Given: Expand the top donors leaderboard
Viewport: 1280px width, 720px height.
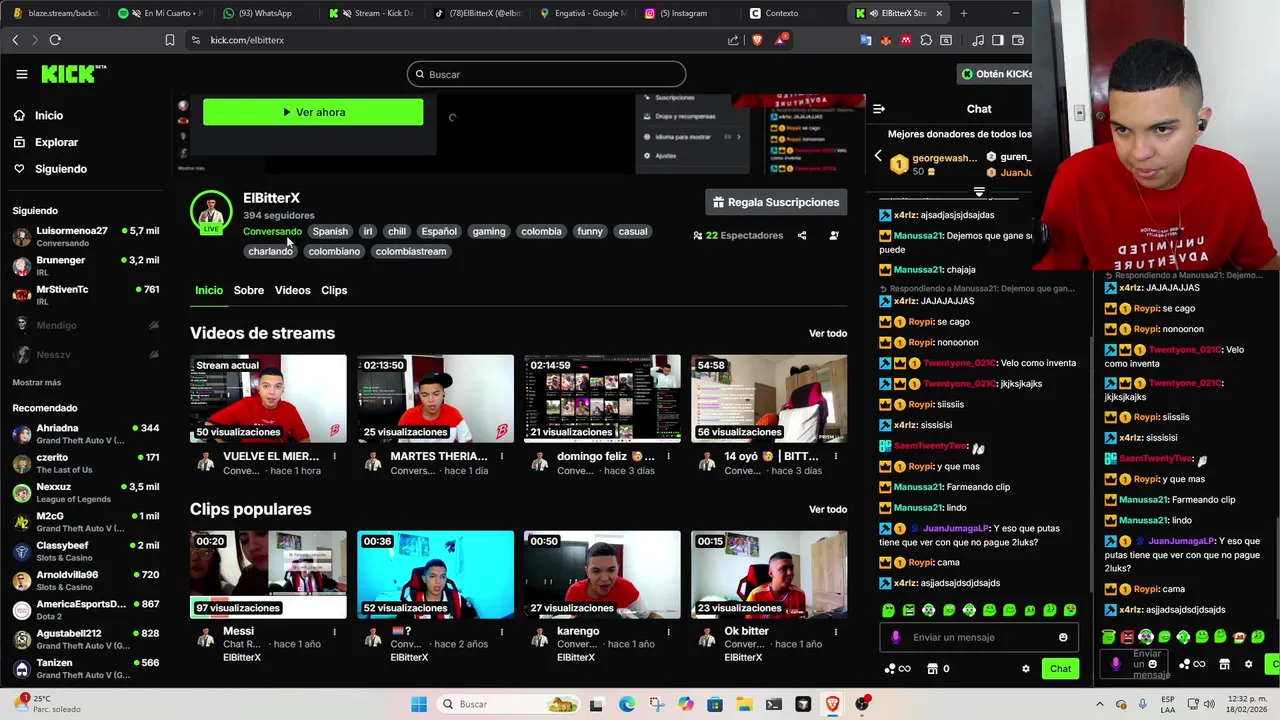Looking at the screenshot, I should [x=979, y=191].
